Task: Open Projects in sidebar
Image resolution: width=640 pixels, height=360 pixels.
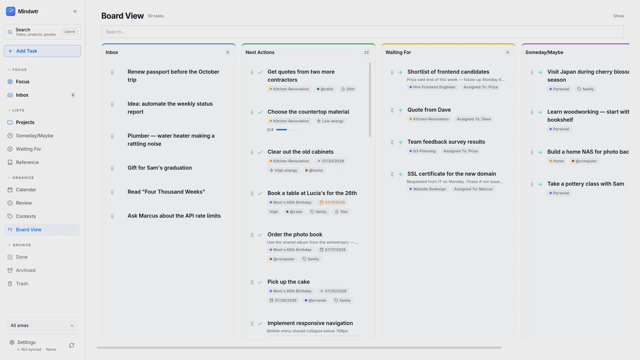Action: (x=42, y=122)
